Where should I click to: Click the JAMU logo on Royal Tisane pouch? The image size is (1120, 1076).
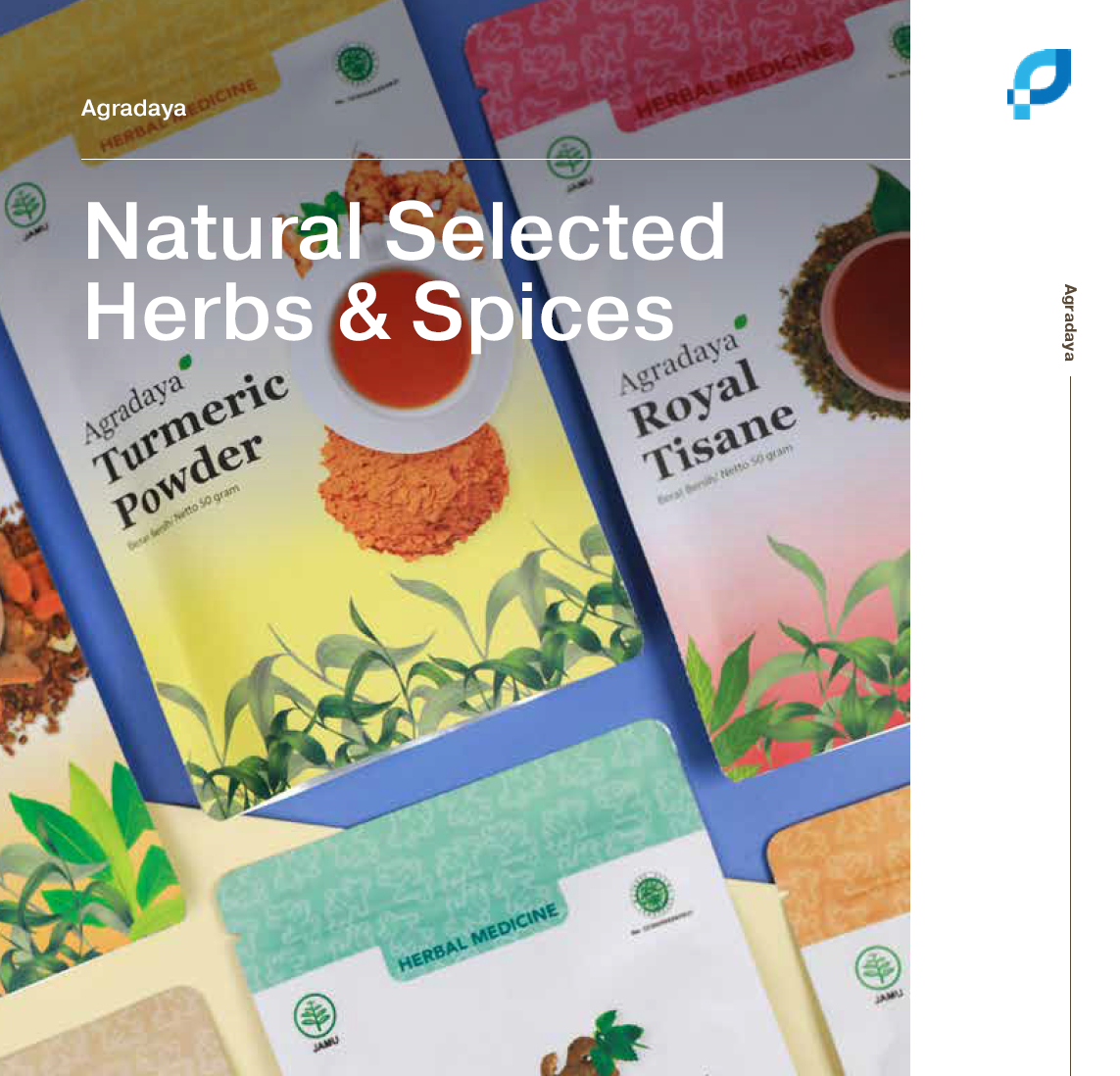pyautogui.click(x=569, y=163)
